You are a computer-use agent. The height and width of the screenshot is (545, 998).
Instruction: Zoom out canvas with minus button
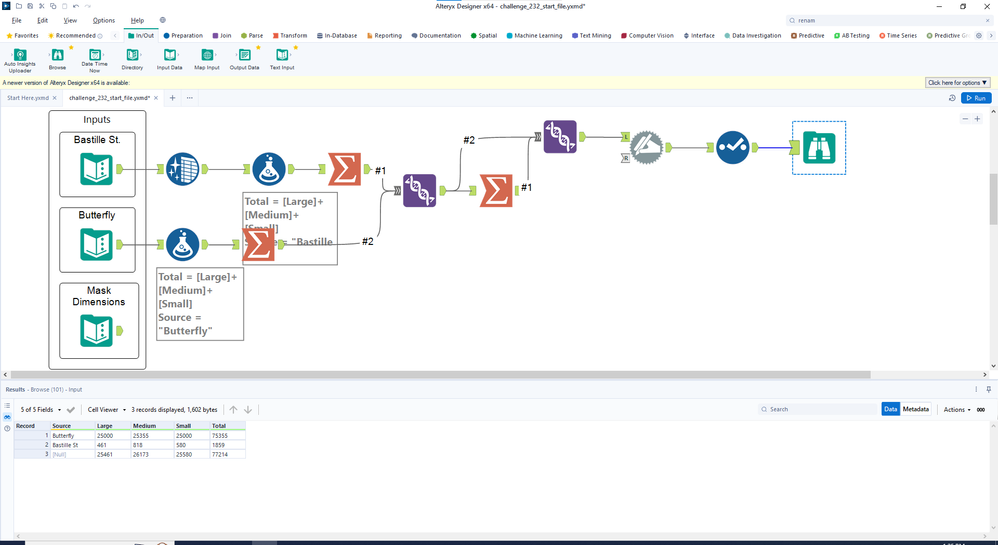(965, 119)
